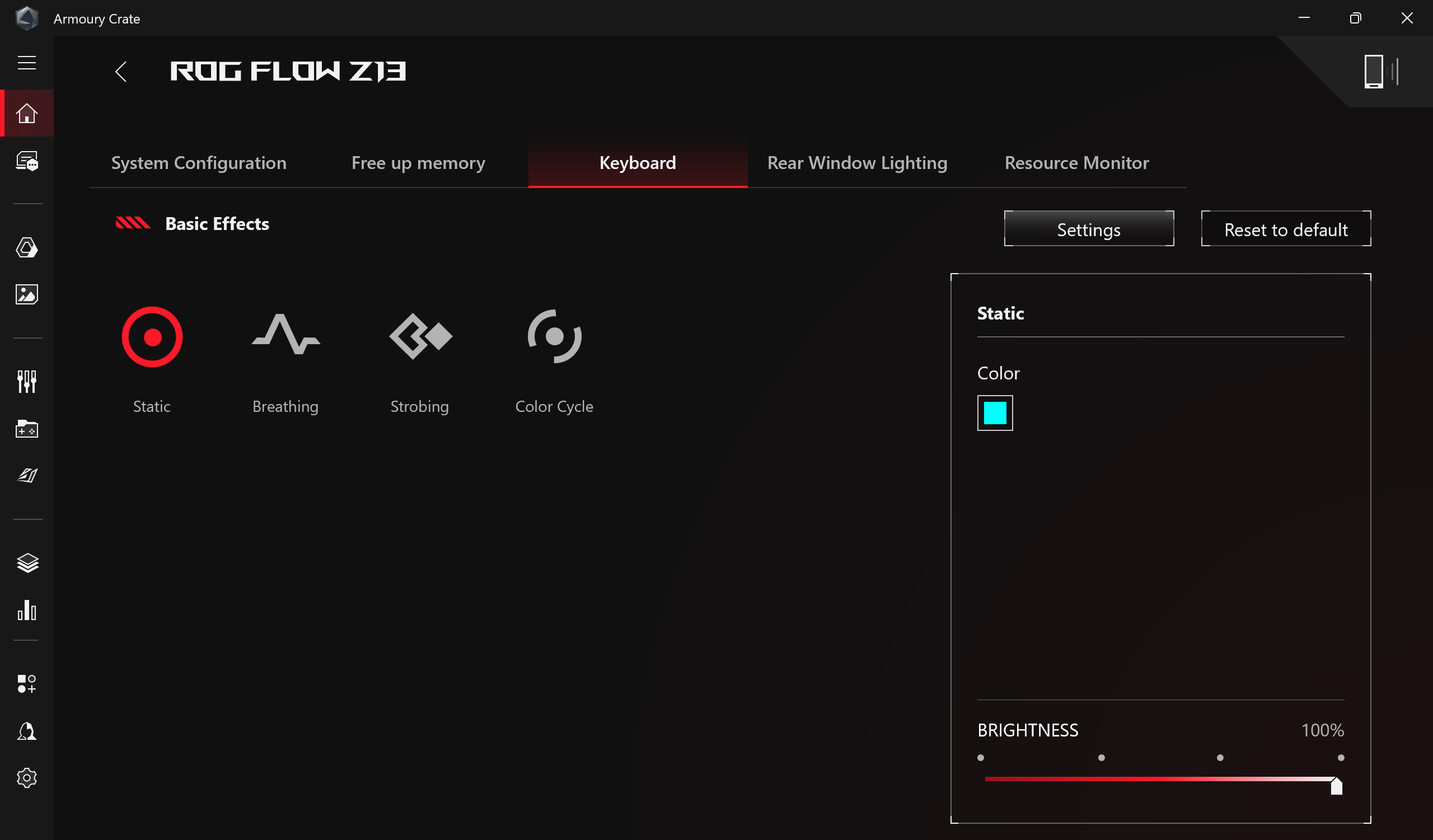
Task: Select the Keyboard tab
Action: [x=638, y=163]
